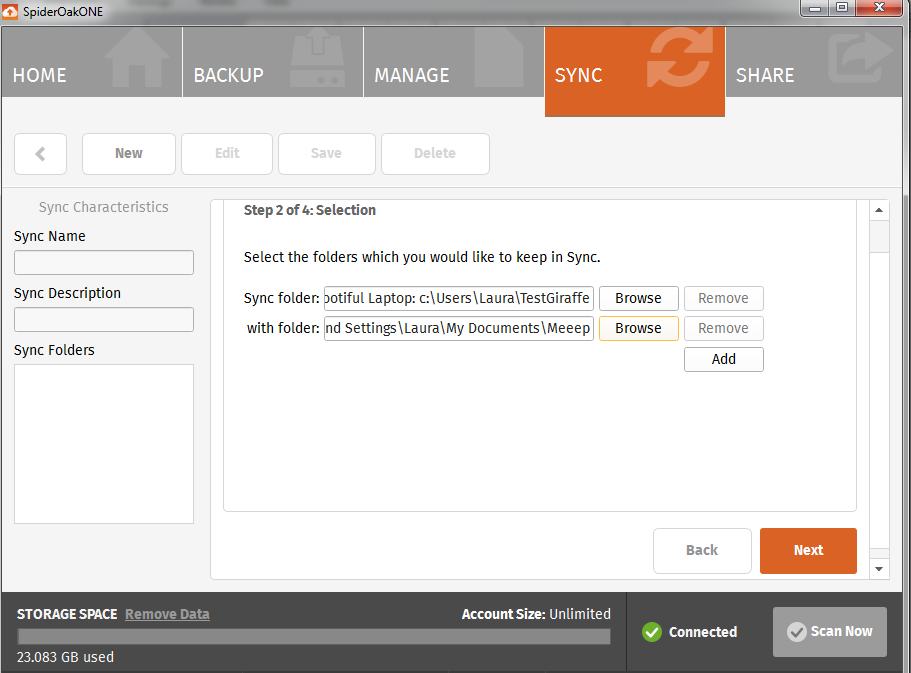Viewport: 911px width, 673px height.
Task: Click the Sync folder path field
Action: [459, 298]
